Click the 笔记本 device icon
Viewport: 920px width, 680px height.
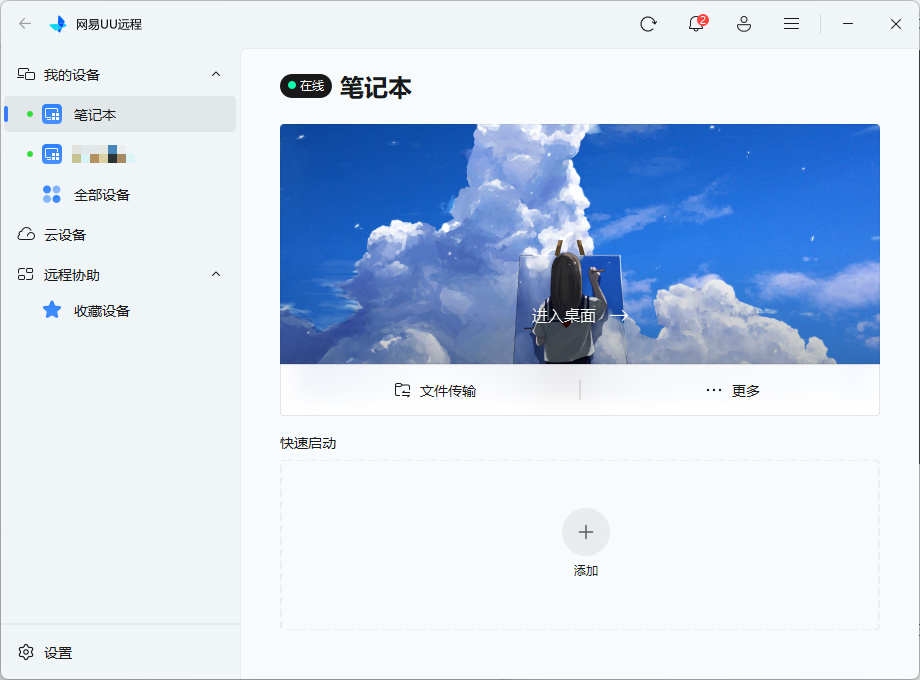click(52, 114)
